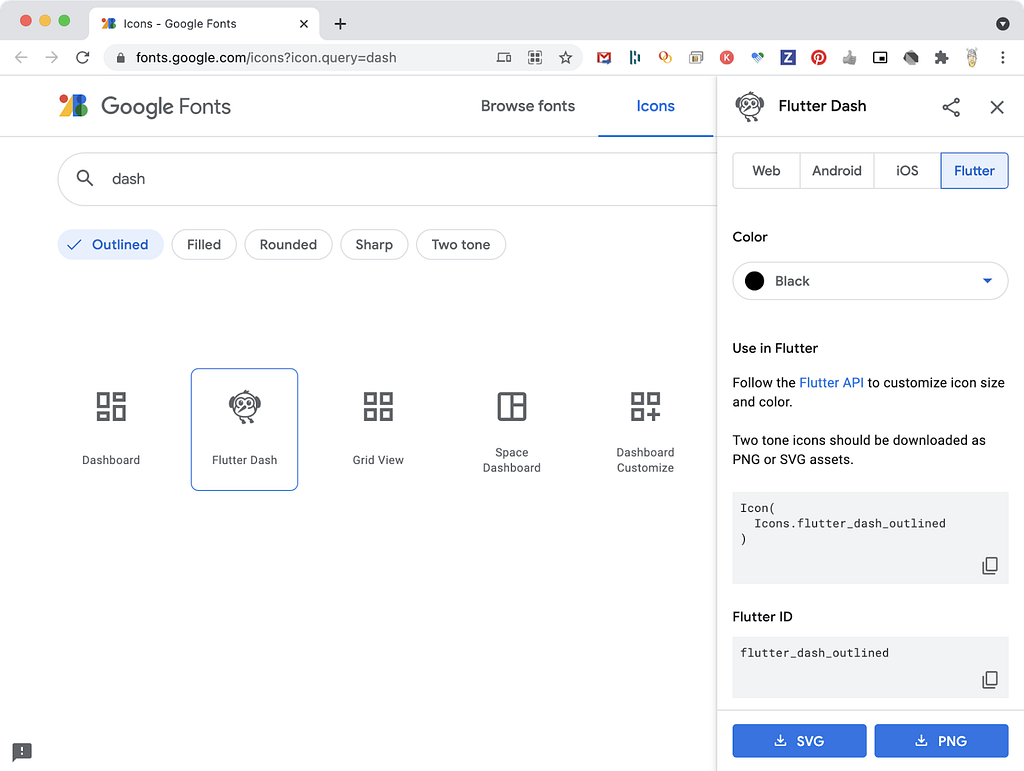Choose the Grid View icon
The height and width of the screenshot is (771, 1024).
[378, 429]
